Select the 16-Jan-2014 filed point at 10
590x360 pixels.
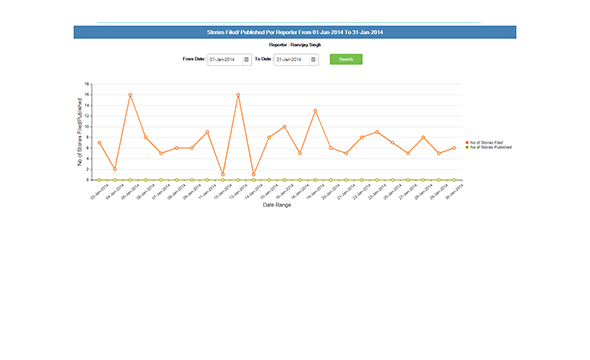tap(284, 127)
